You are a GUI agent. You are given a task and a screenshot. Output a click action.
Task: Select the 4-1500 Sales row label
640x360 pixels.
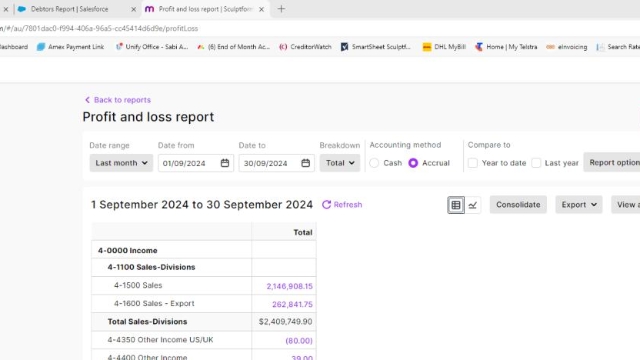138,285
